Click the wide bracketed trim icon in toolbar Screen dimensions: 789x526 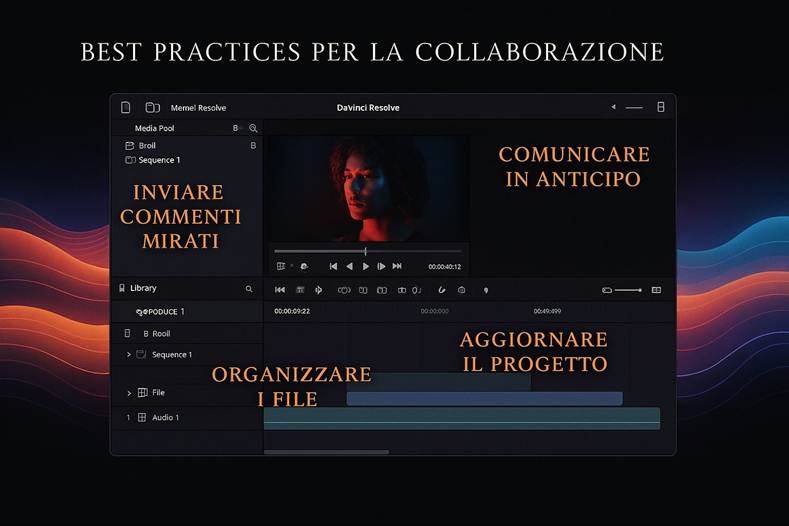click(344, 290)
